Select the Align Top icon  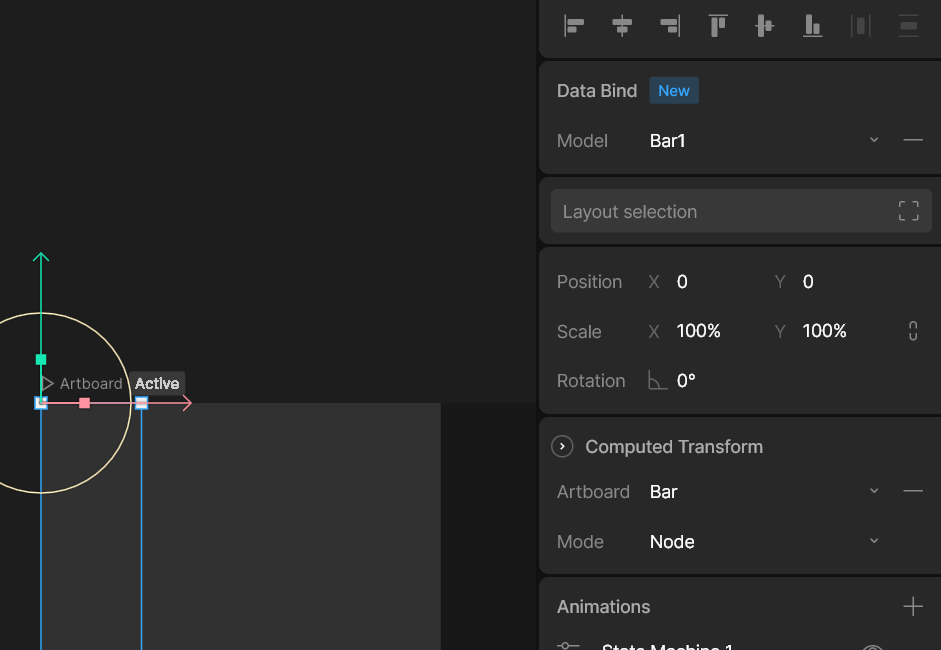tap(717, 25)
